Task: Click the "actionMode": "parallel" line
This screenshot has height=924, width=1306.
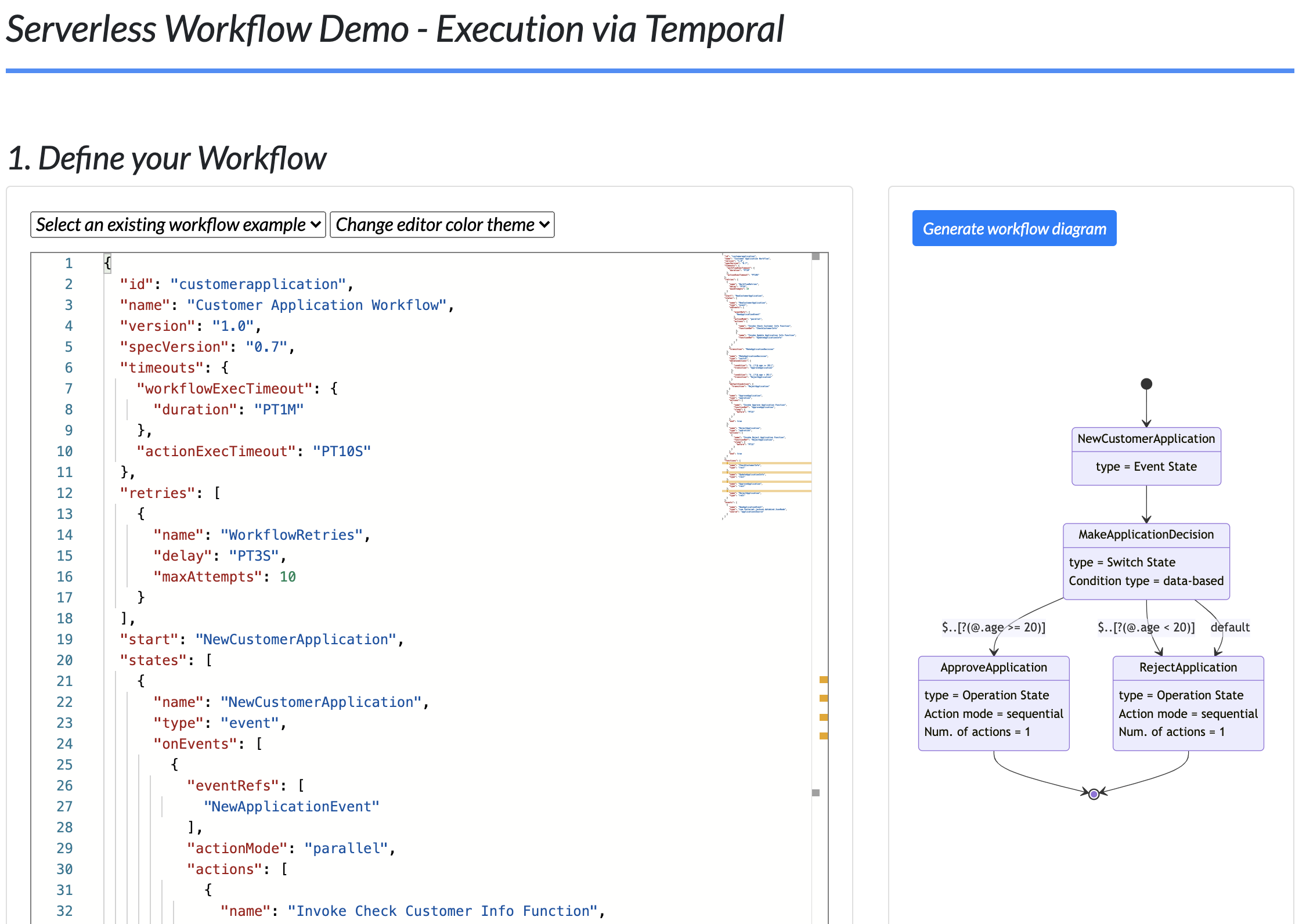Action: click(x=290, y=849)
